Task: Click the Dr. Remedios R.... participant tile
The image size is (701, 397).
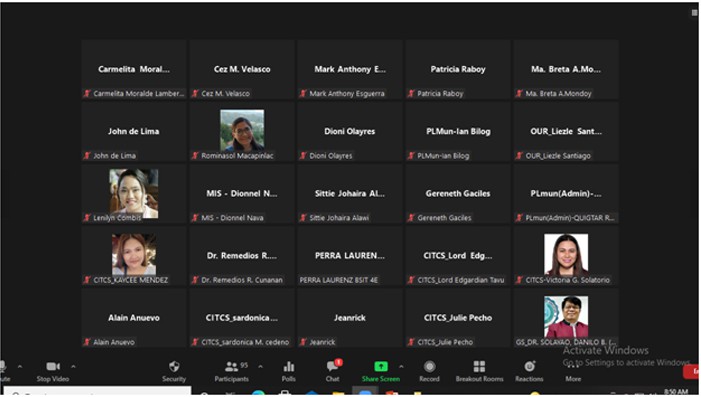Action: tap(242, 256)
